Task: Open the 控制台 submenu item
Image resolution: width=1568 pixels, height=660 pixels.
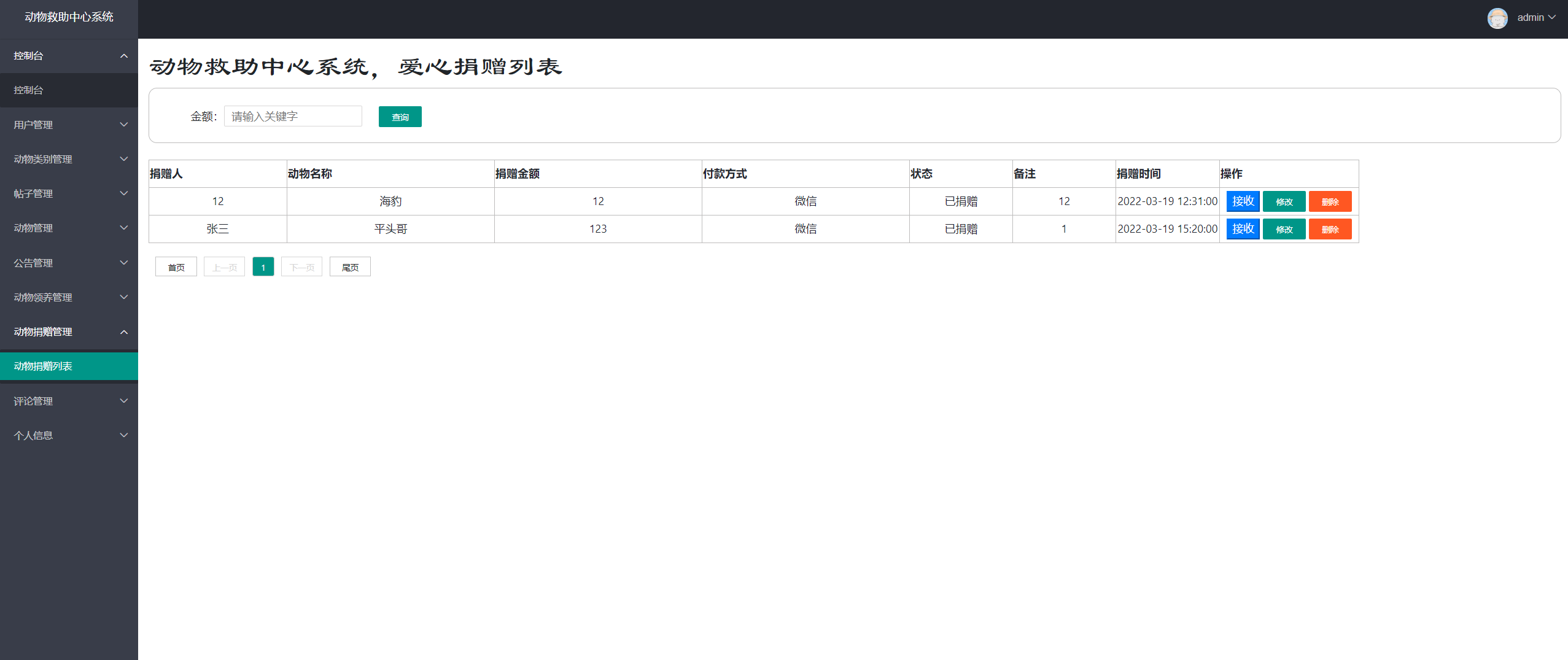Action: [69, 90]
